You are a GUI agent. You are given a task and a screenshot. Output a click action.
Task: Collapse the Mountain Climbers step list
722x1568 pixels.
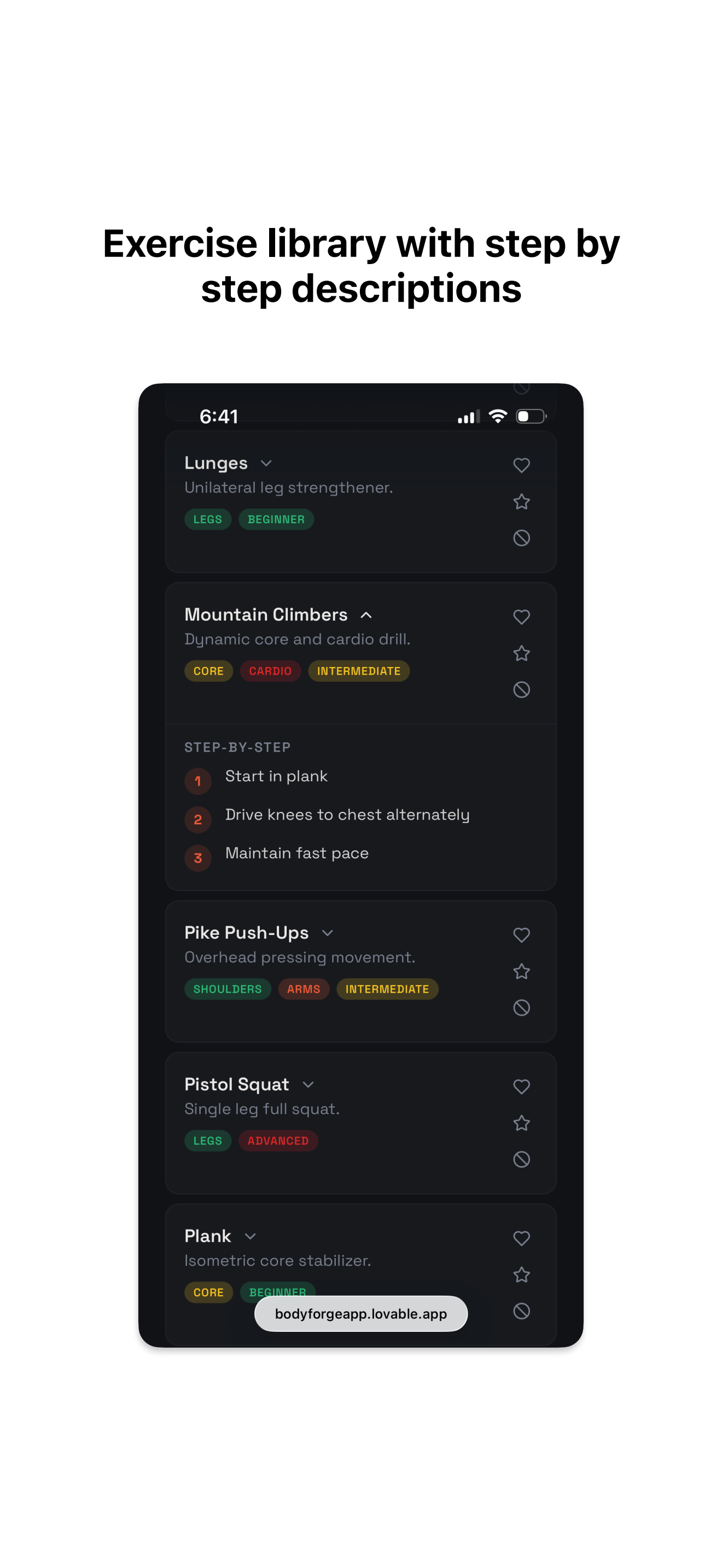[x=366, y=615]
